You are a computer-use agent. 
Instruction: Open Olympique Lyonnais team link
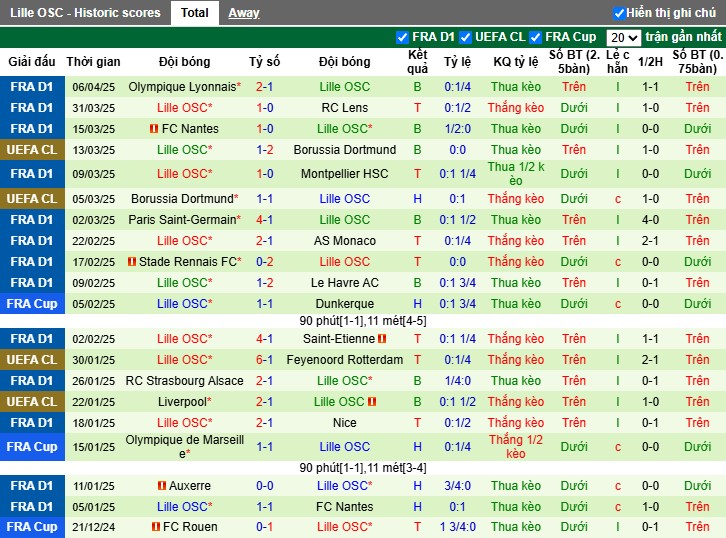coord(182,87)
